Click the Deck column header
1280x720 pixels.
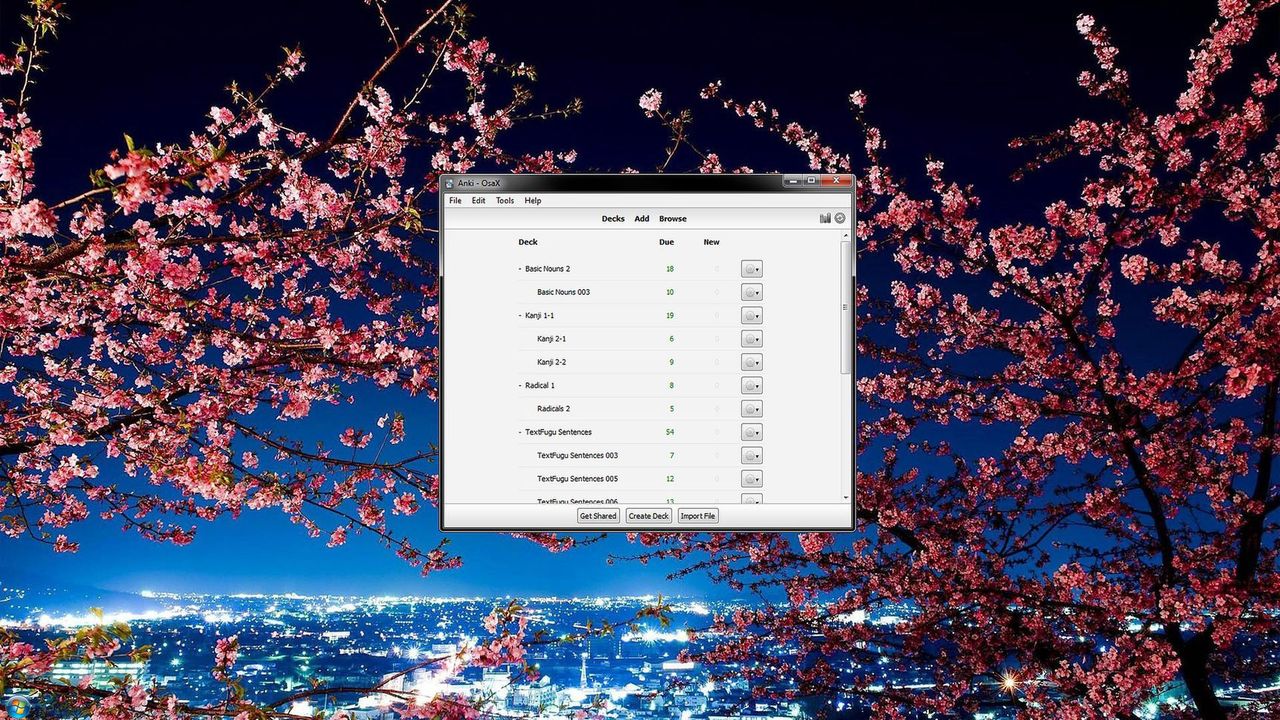click(x=528, y=242)
